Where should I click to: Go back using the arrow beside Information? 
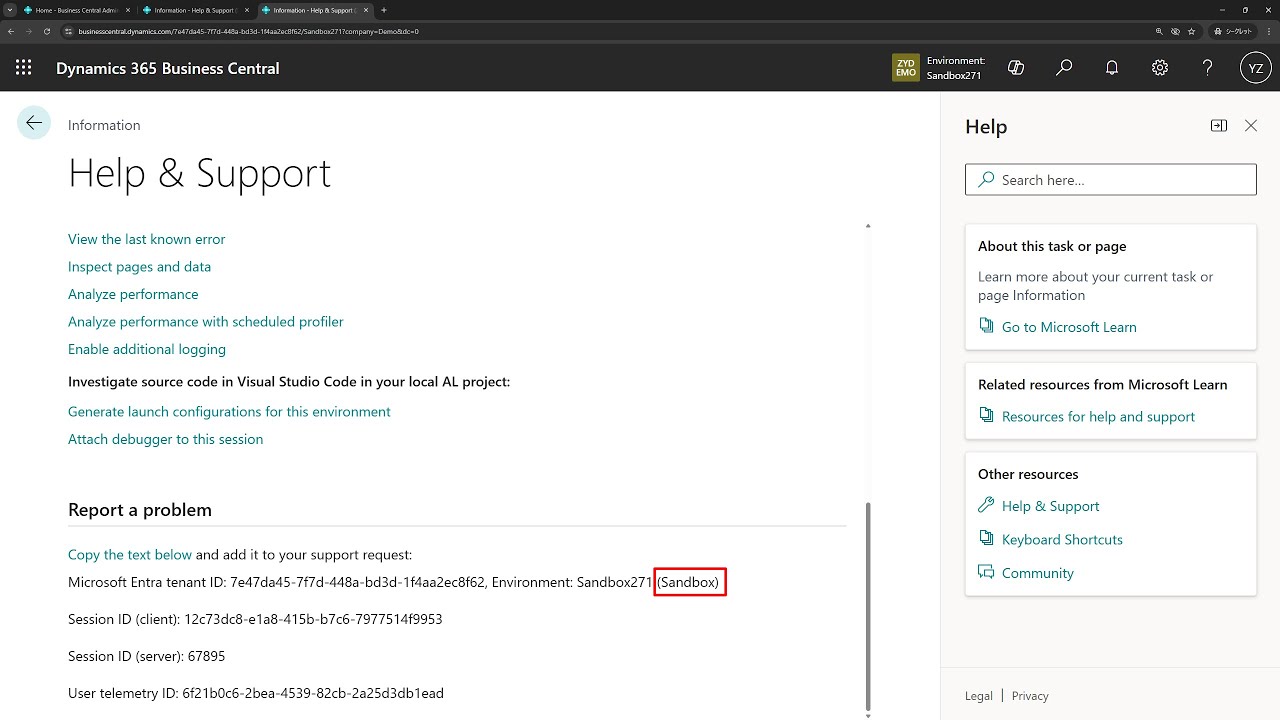(x=34, y=123)
